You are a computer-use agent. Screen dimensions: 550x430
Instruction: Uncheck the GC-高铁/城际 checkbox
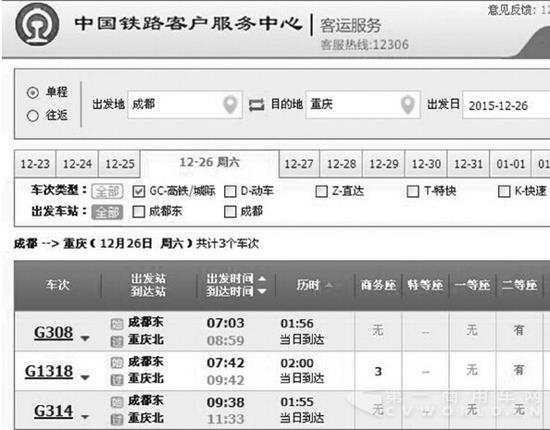[x=139, y=192]
